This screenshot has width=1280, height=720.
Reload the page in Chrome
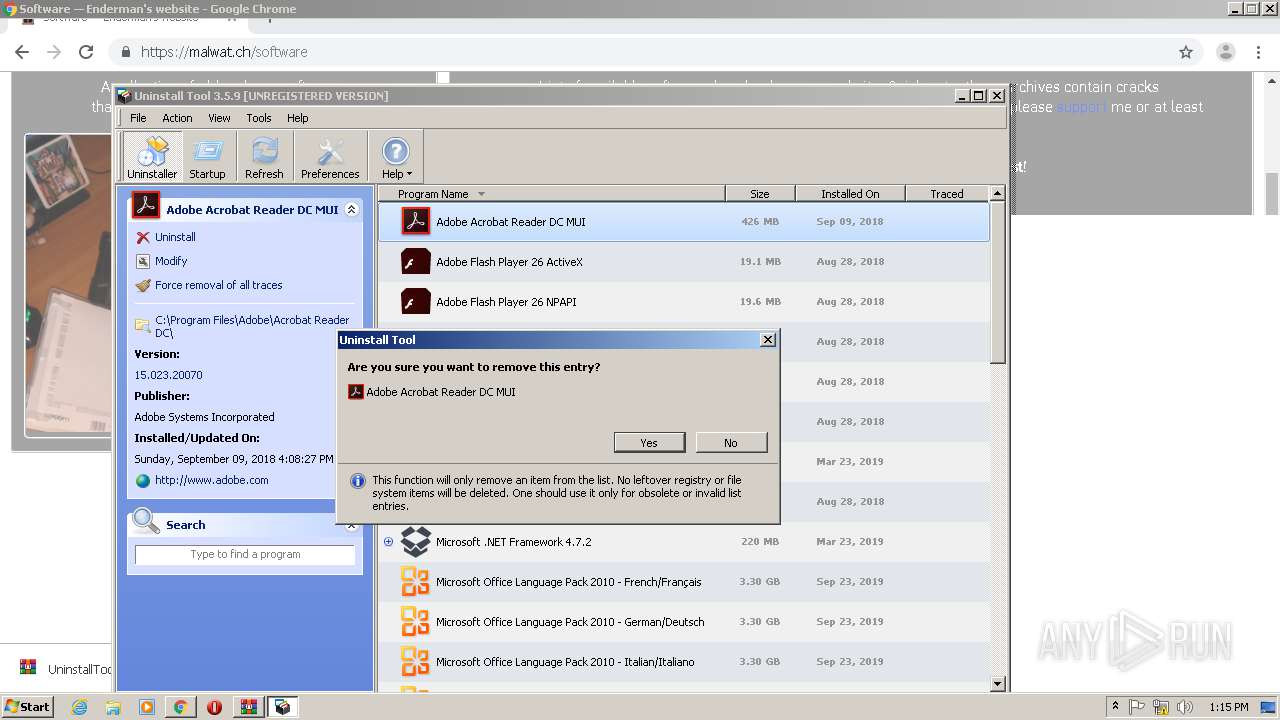(x=86, y=52)
